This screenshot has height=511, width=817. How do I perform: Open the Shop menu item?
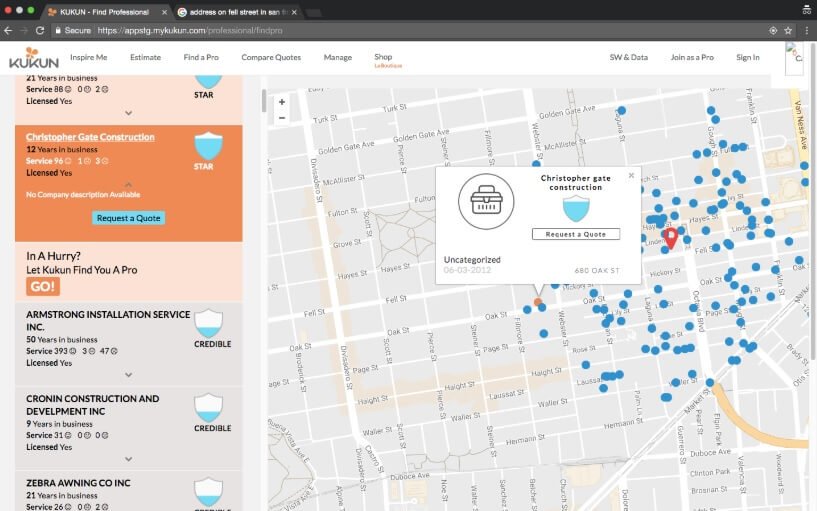383,57
